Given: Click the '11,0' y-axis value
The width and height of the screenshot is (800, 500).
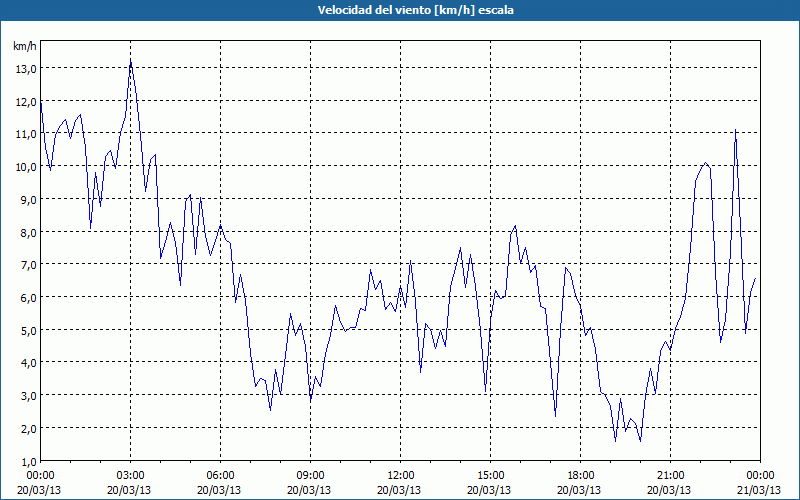Looking at the screenshot, I should pyautogui.click(x=26, y=134).
